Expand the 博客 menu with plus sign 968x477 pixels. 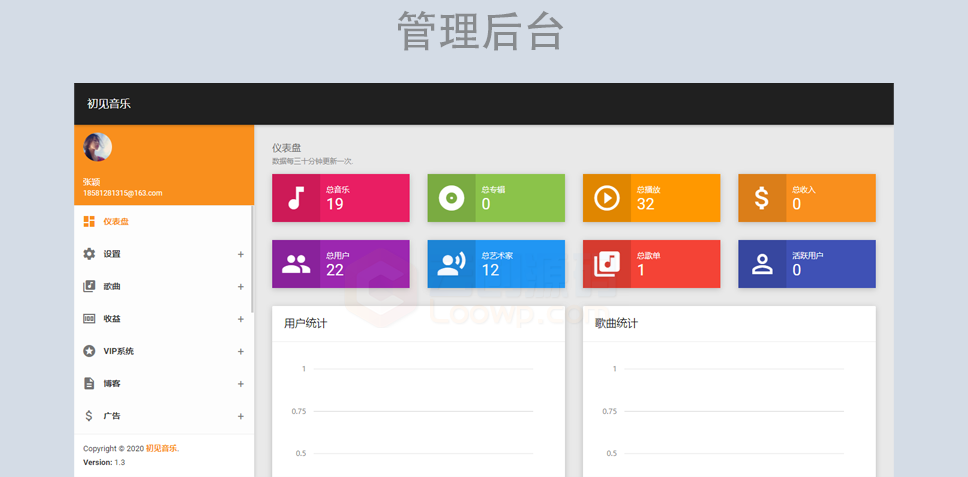tap(241, 384)
